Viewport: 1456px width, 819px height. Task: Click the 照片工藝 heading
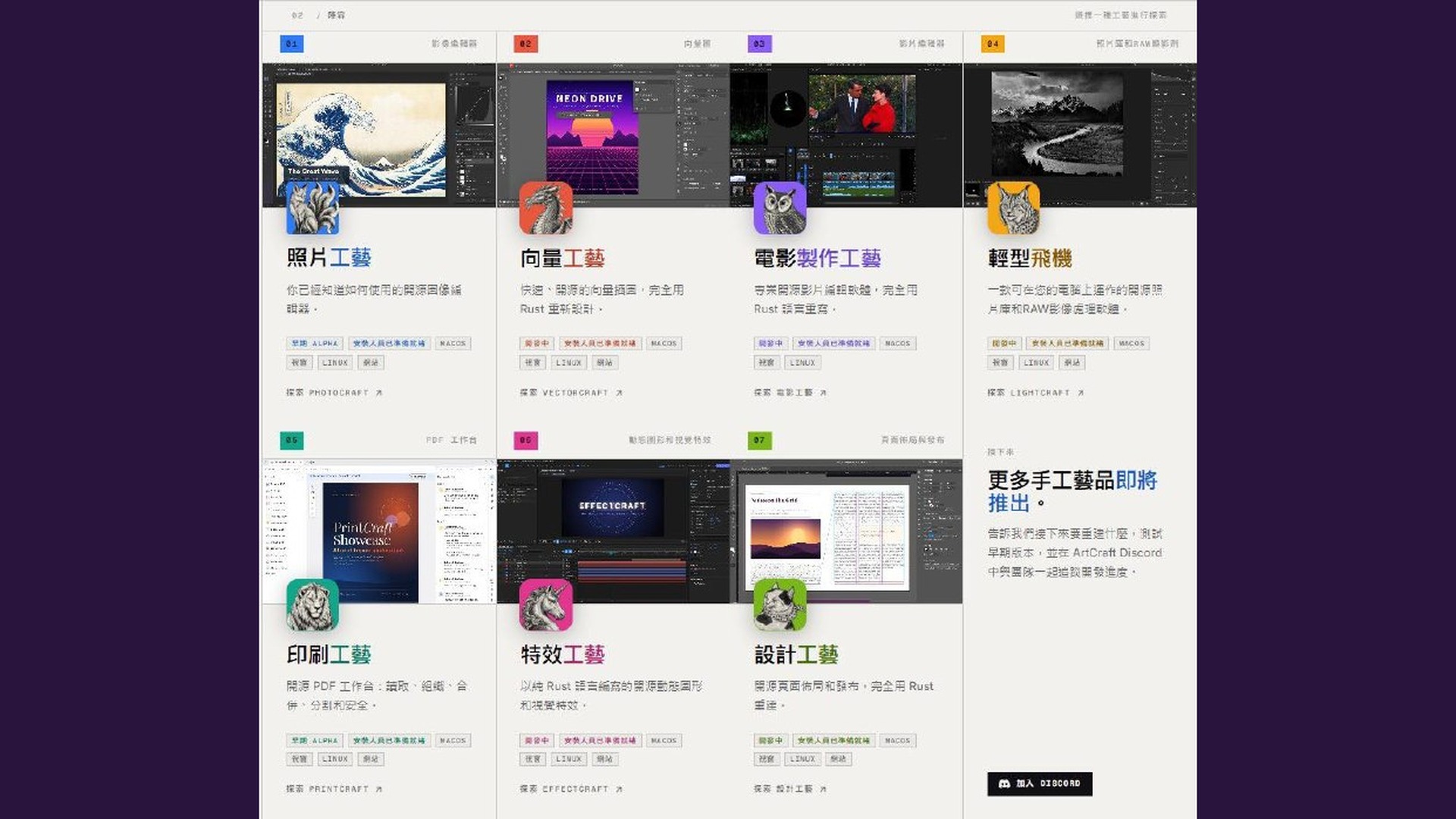pyautogui.click(x=328, y=258)
